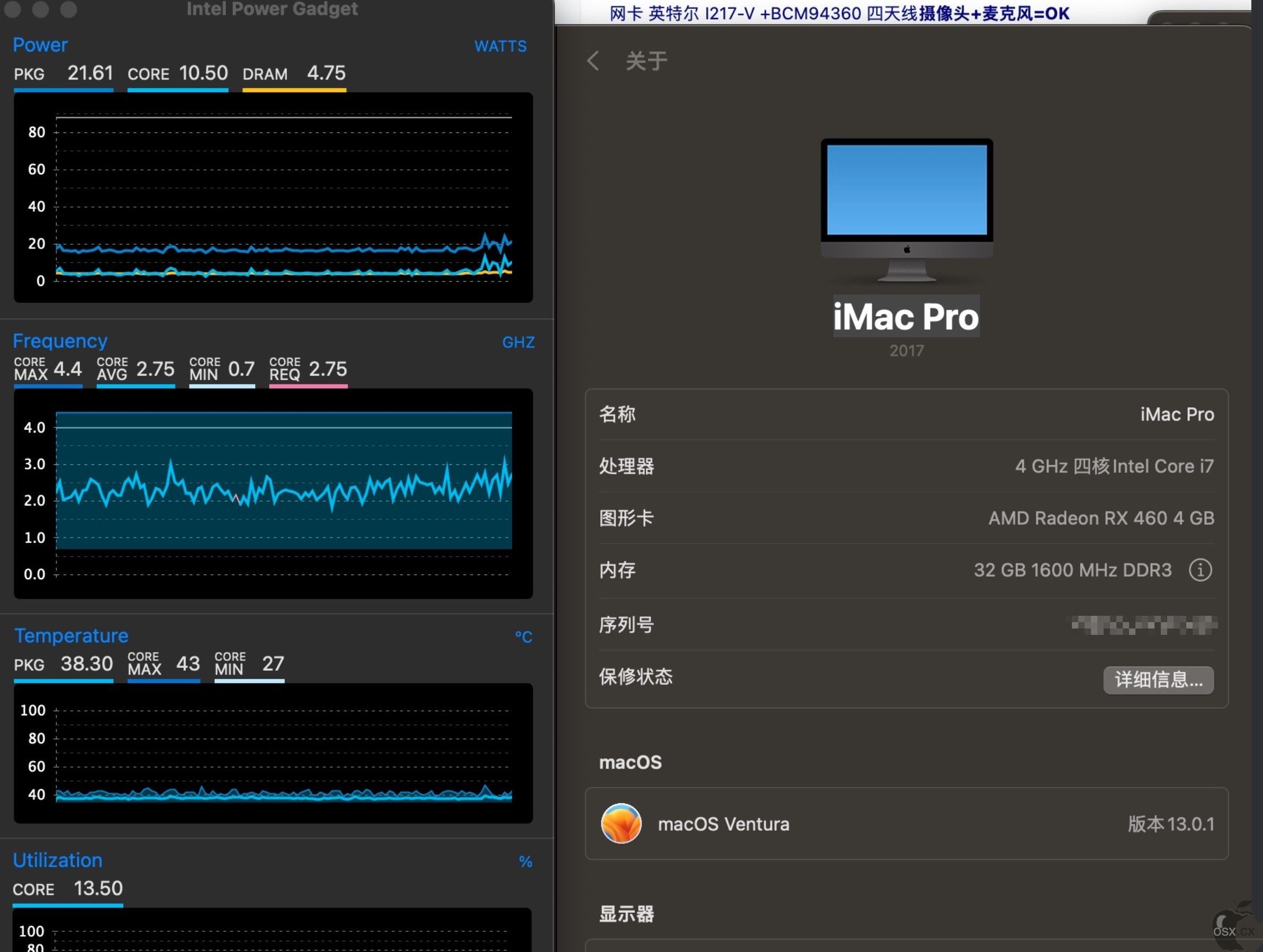Open memory info circle icon next to DDR3
1263x952 pixels.
point(1199,570)
